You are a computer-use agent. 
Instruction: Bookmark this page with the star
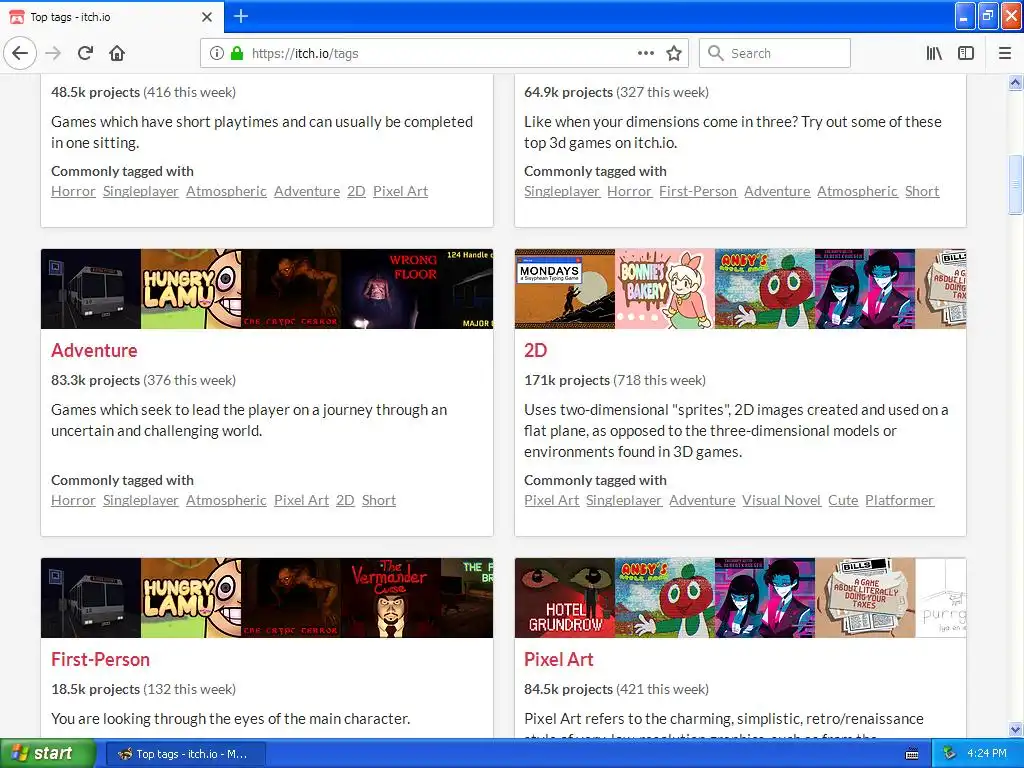pos(674,54)
